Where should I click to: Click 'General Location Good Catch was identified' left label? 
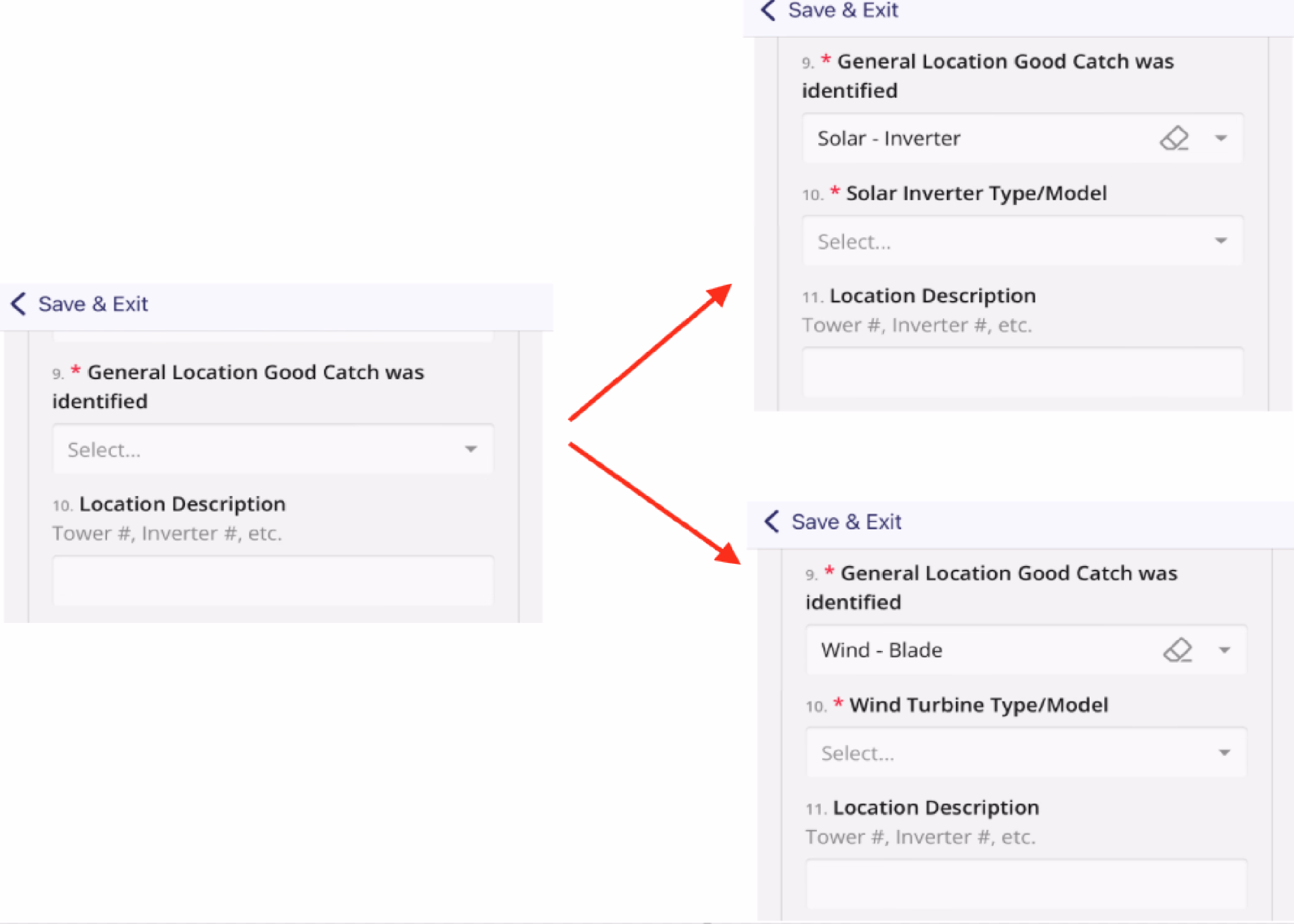(239, 387)
